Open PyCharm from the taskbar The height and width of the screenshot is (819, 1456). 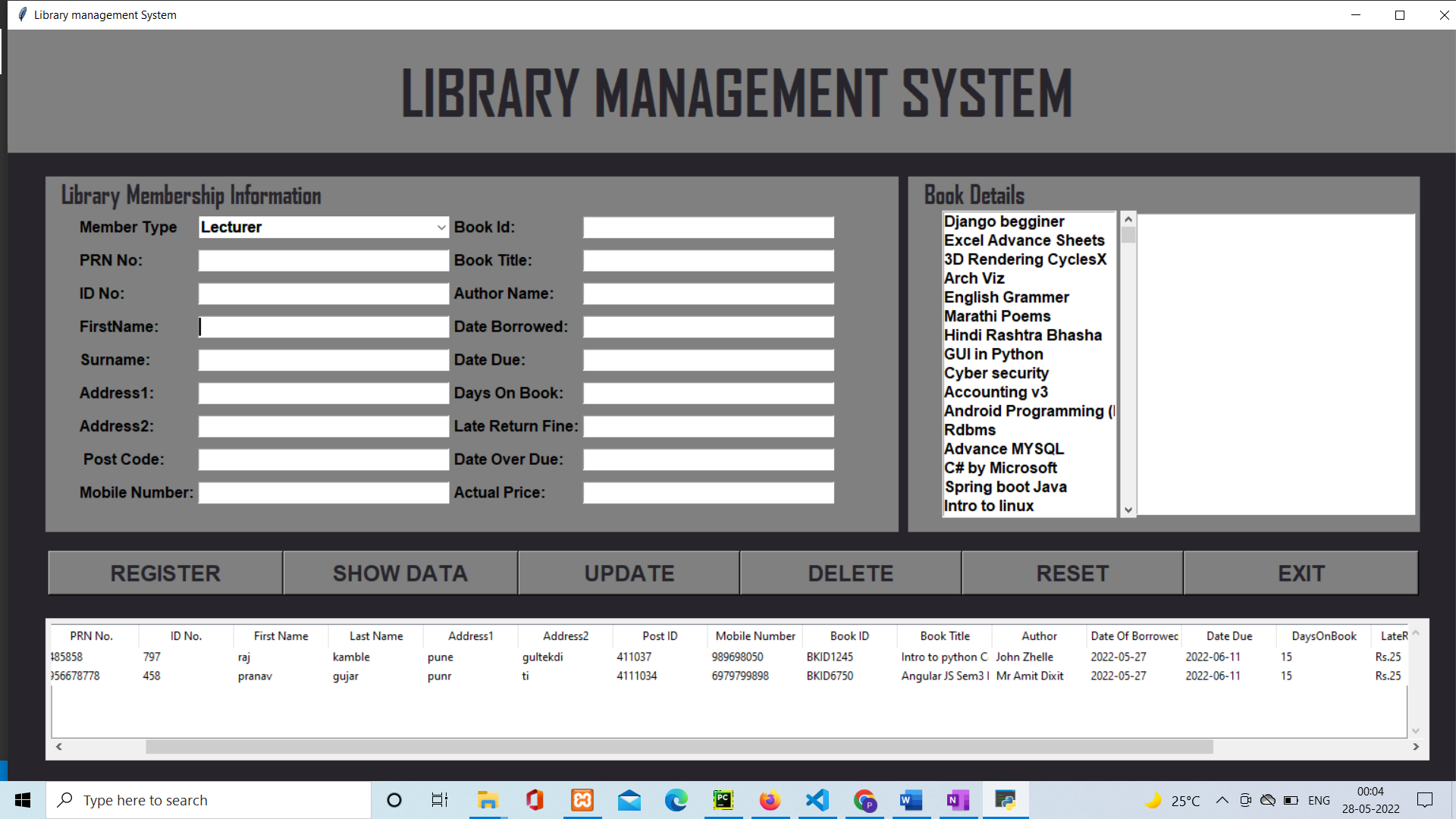click(x=723, y=800)
